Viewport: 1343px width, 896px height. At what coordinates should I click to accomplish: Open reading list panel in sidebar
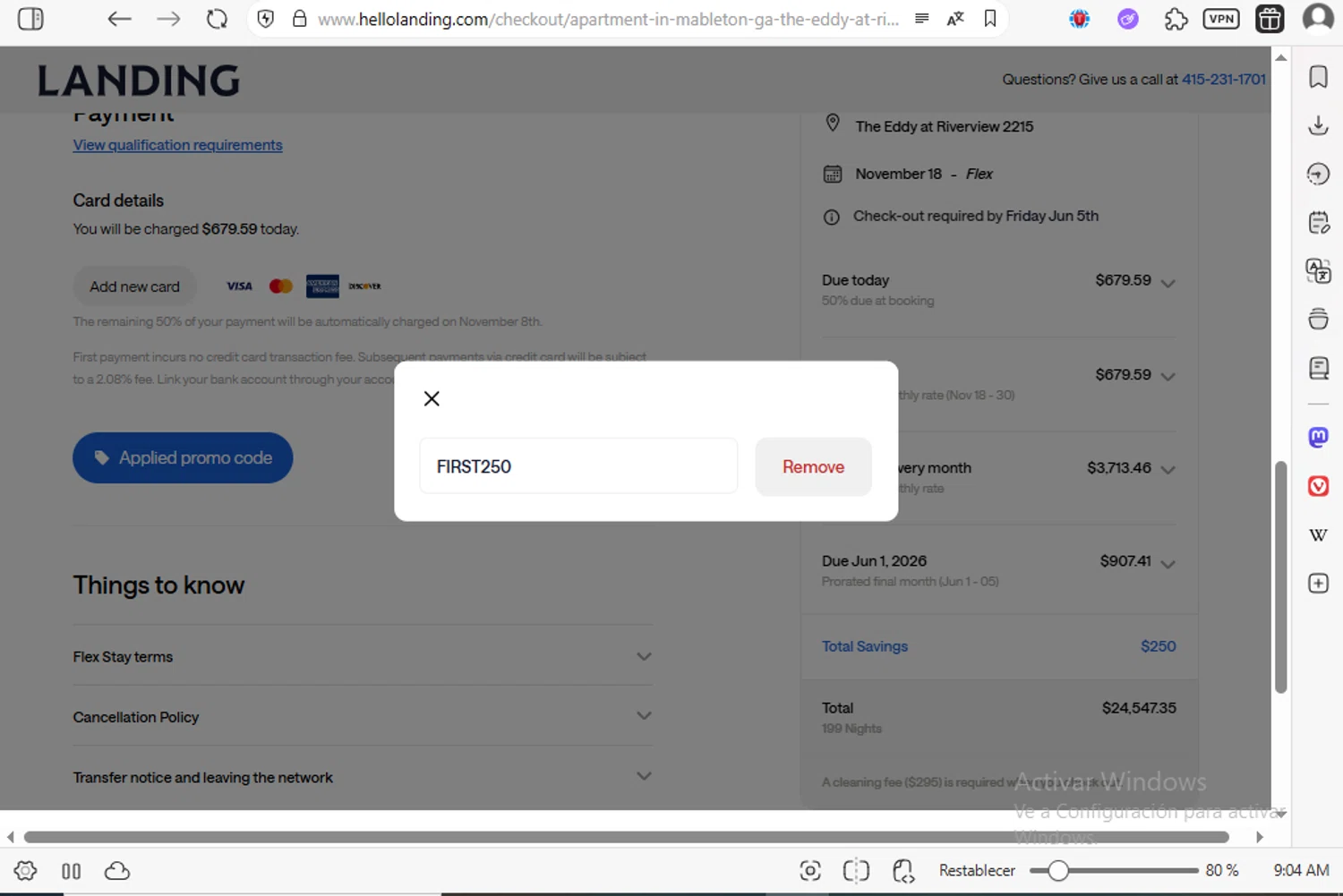tap(1318, 367)
